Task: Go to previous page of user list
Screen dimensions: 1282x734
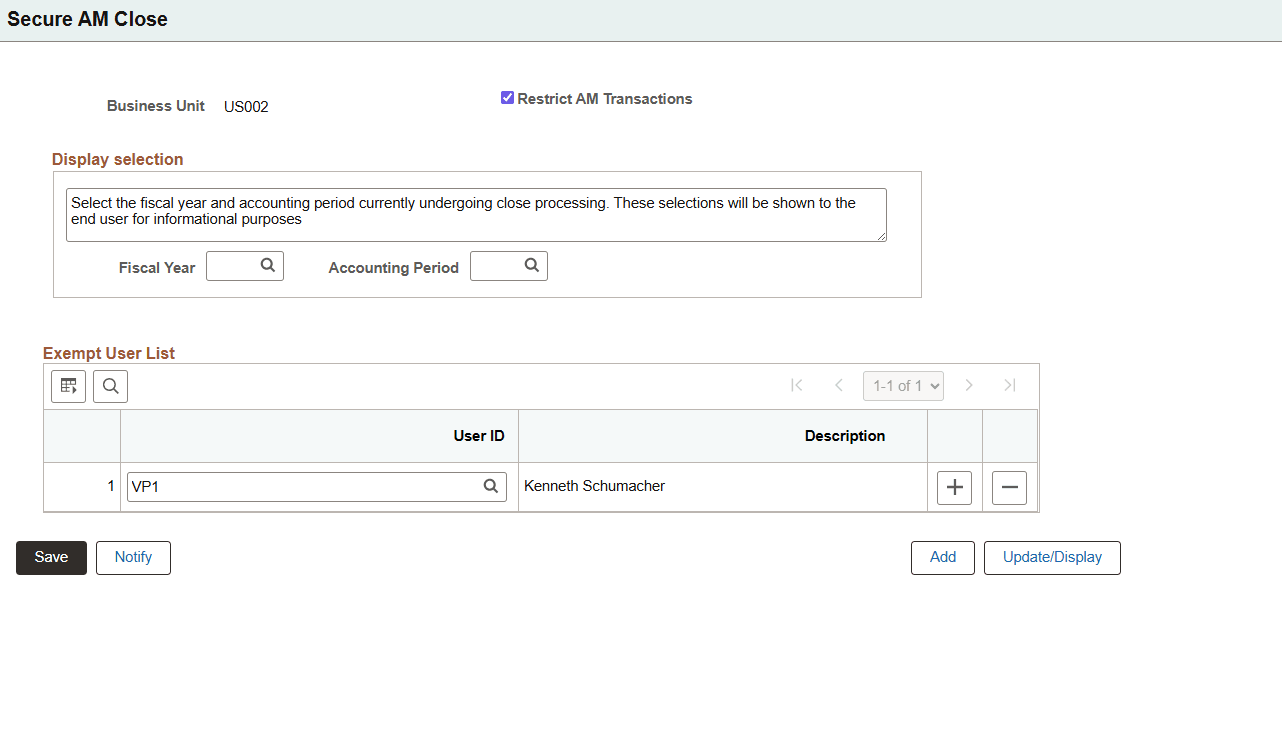Action: [x=839, y=385]
